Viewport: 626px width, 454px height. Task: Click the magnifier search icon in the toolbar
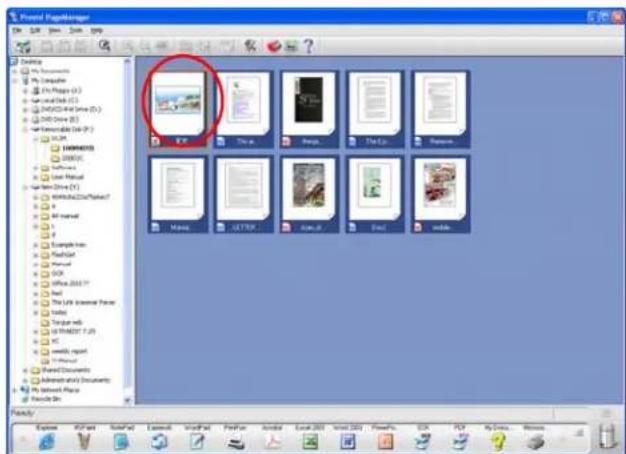105,46
